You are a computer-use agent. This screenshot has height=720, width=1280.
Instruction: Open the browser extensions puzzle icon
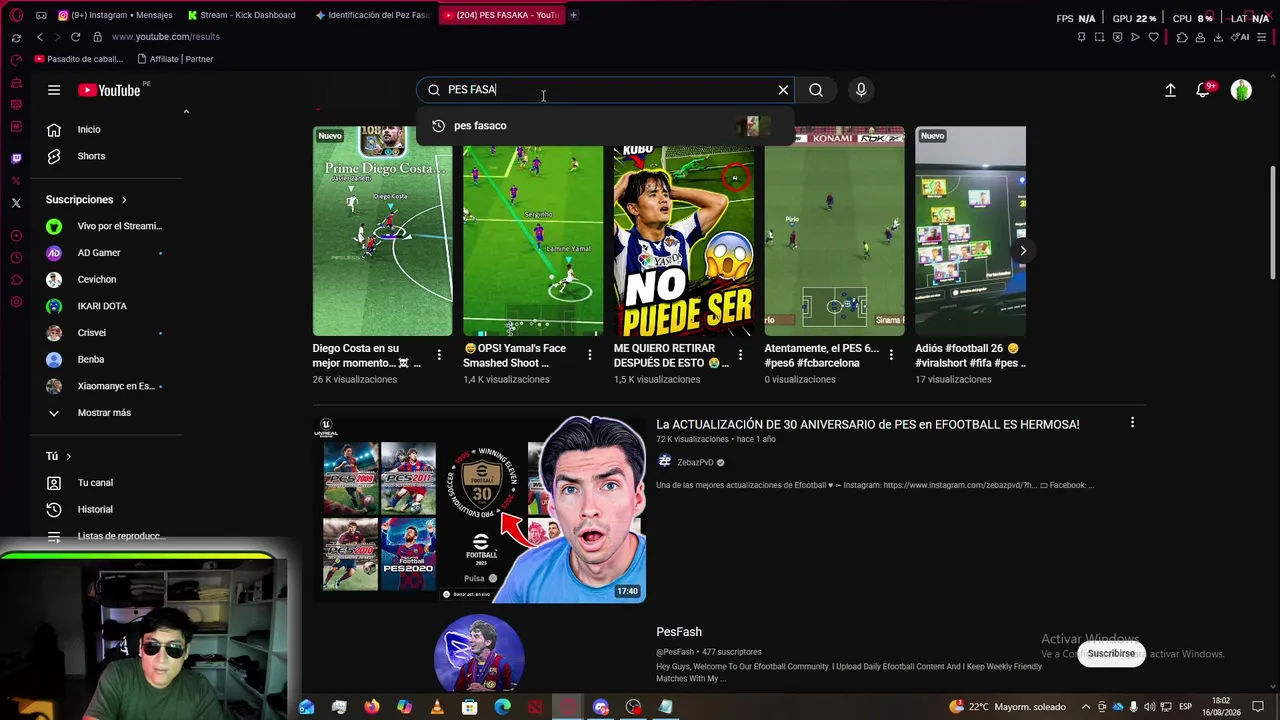click(x=1182, y=37)
